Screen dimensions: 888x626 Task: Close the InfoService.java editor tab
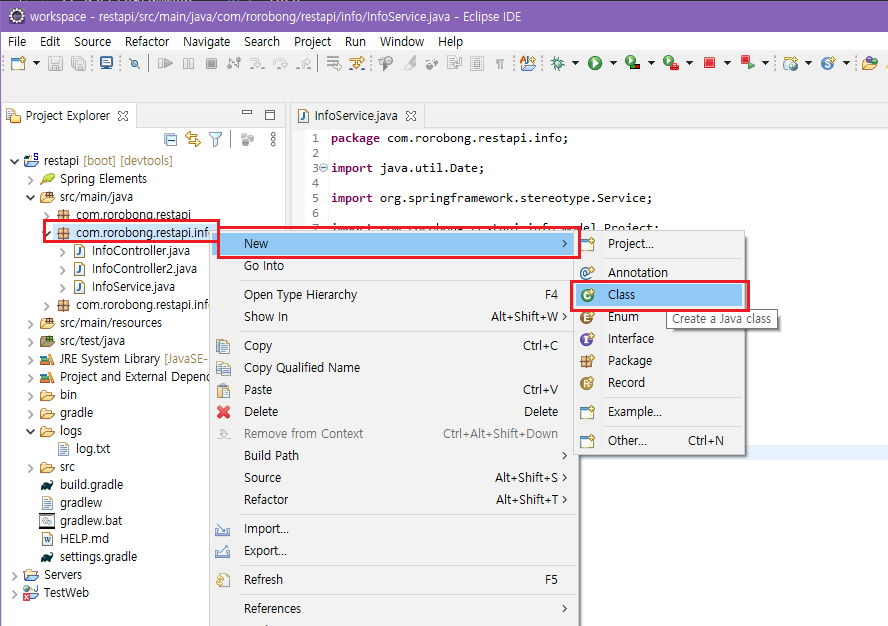(411, 116)
